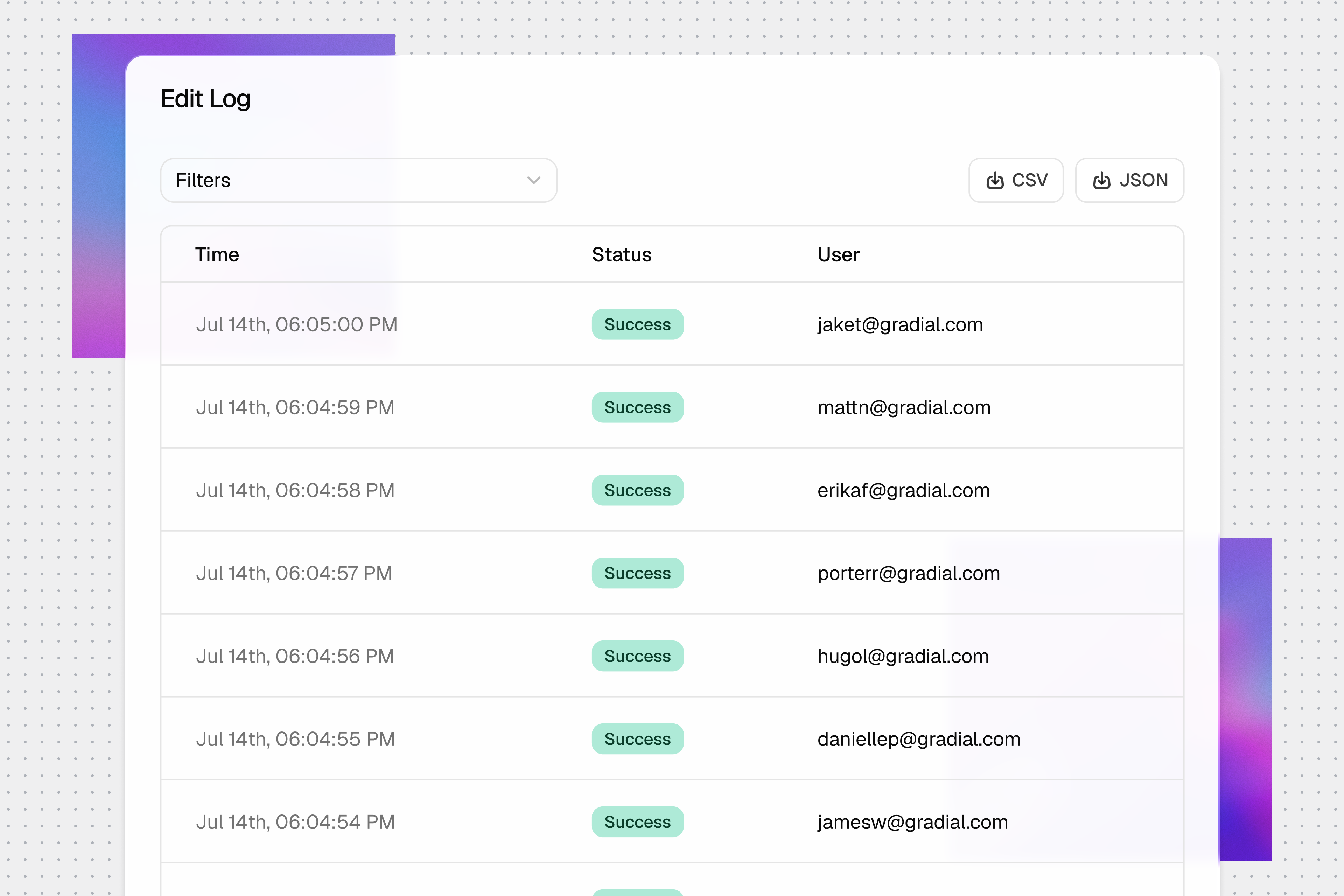1344x896 pixels.
Task: Sort by the Time column header
Action: pyautogui.click(x=217, y=254)
